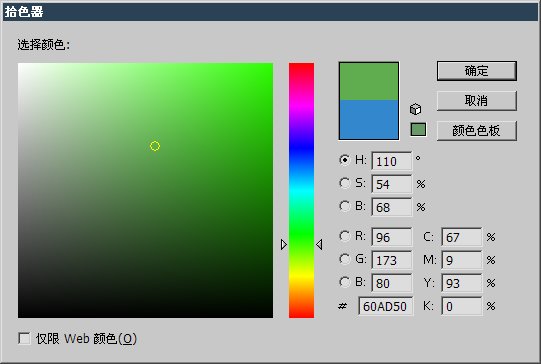
Task: Select the B brightness radio button
Action: tap(344, 206)
